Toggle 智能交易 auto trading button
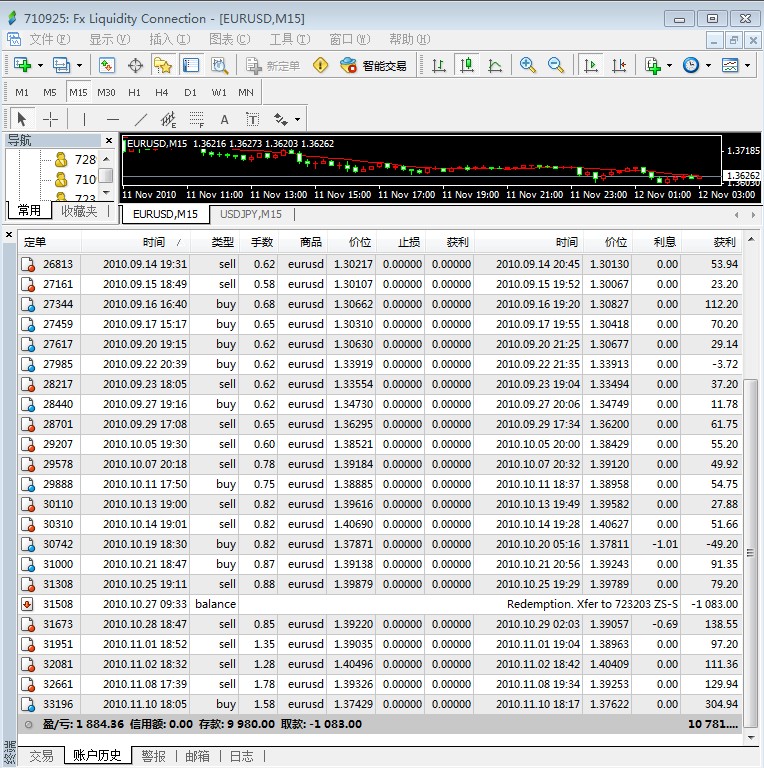Screen dimensions: 764x768 tap(374, 65)
